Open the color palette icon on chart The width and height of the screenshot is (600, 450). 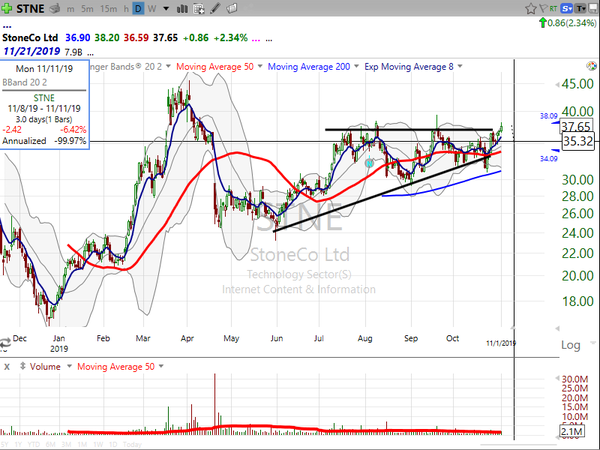(x=591, y=66)
